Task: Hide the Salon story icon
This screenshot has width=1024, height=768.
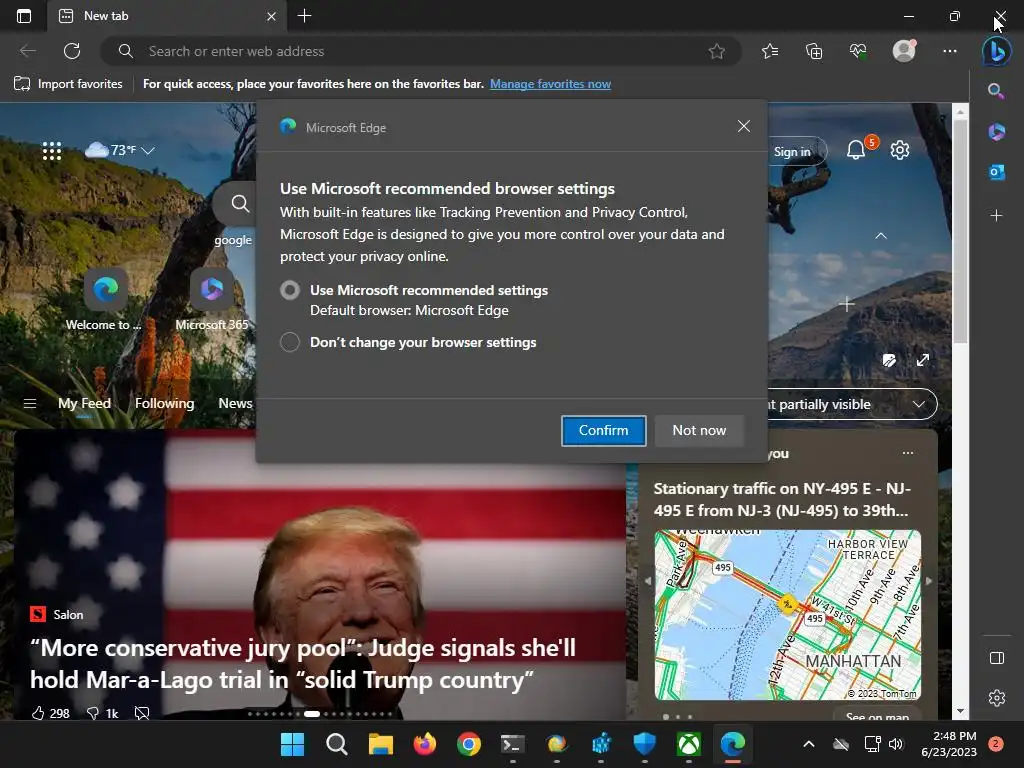Action: point(142,713)
